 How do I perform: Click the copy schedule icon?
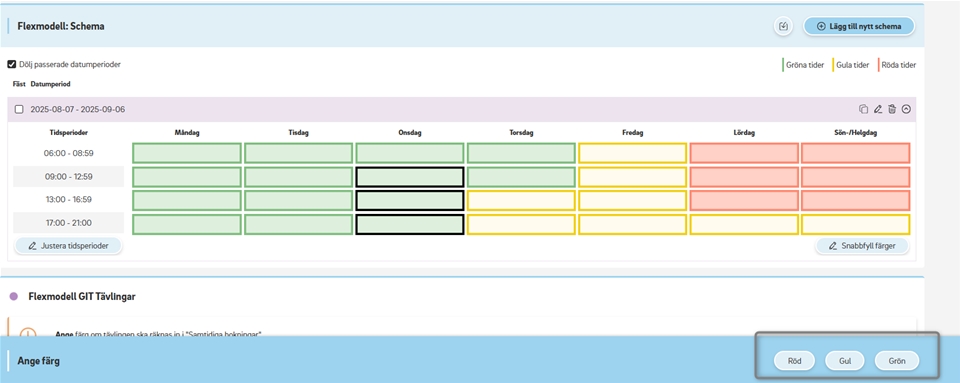tap(863, 110)
